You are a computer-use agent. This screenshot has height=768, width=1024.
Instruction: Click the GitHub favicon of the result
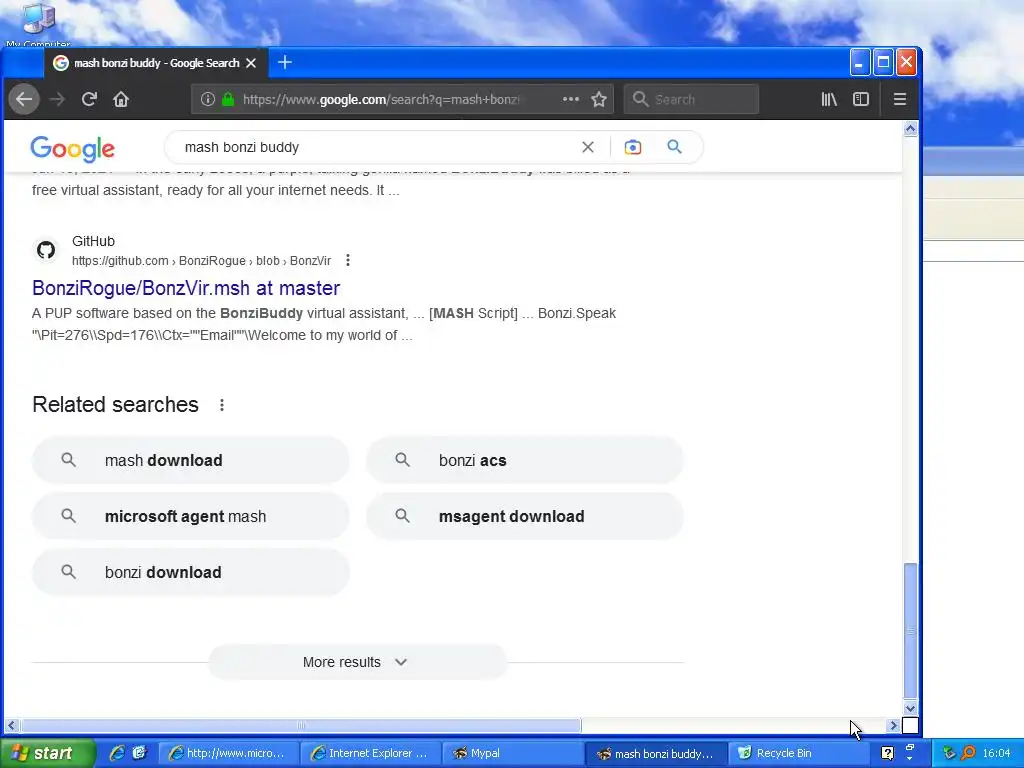[46, 250]
